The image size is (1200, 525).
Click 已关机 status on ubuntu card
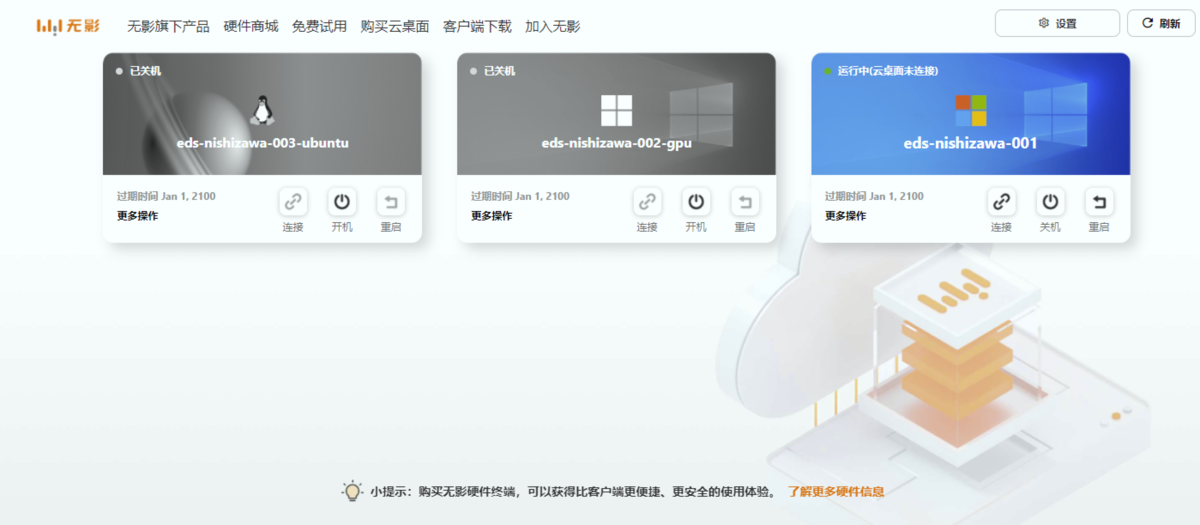tap(145, 71)
